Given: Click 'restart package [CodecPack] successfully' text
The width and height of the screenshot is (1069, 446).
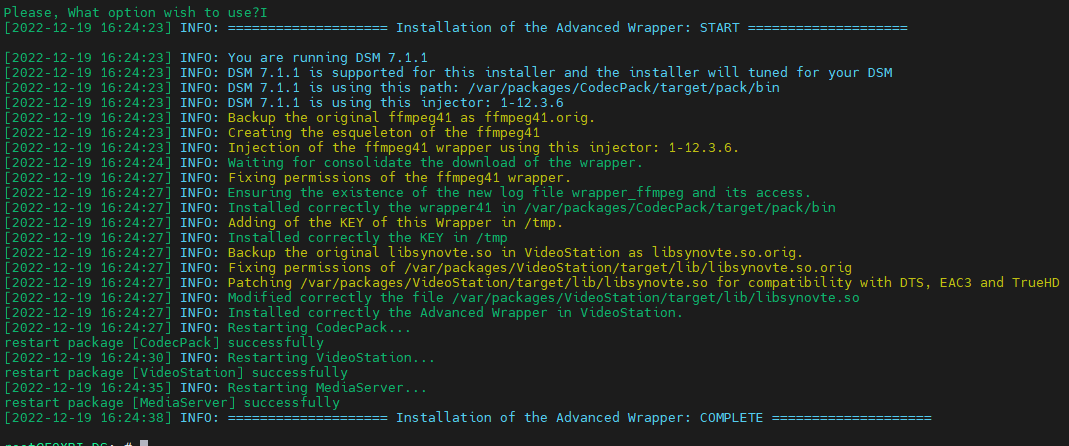Looking at the screenshot, I should (x=164, y=342).
